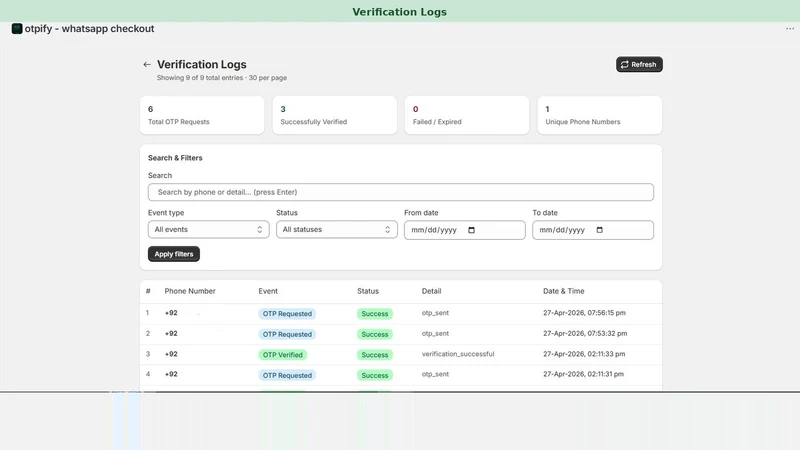The image size is (800, 450).
Task: Click OTP Requested badge in row 1
Action: tap(287, 314)
